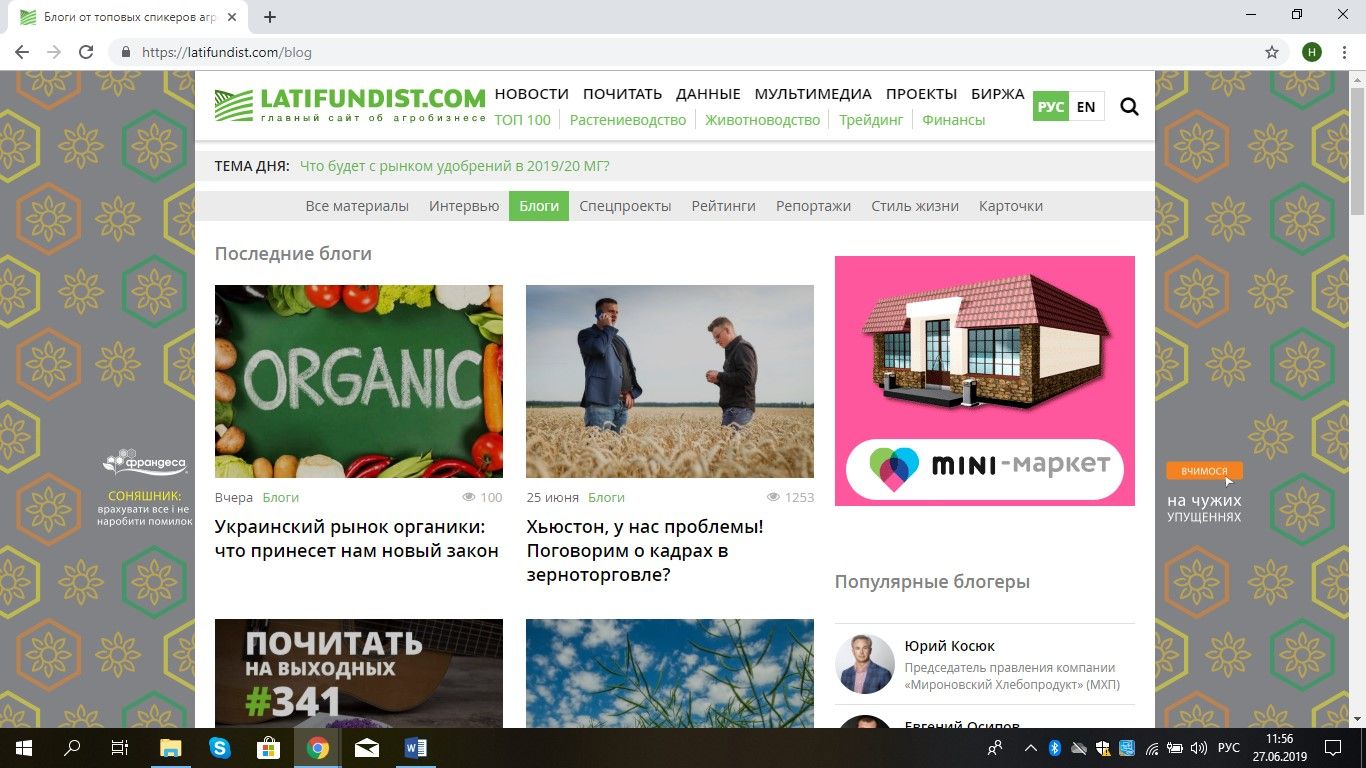Click the ВЧИМОСЯ orange banner button
1366x768 pixels.
tap(1204, 470)
